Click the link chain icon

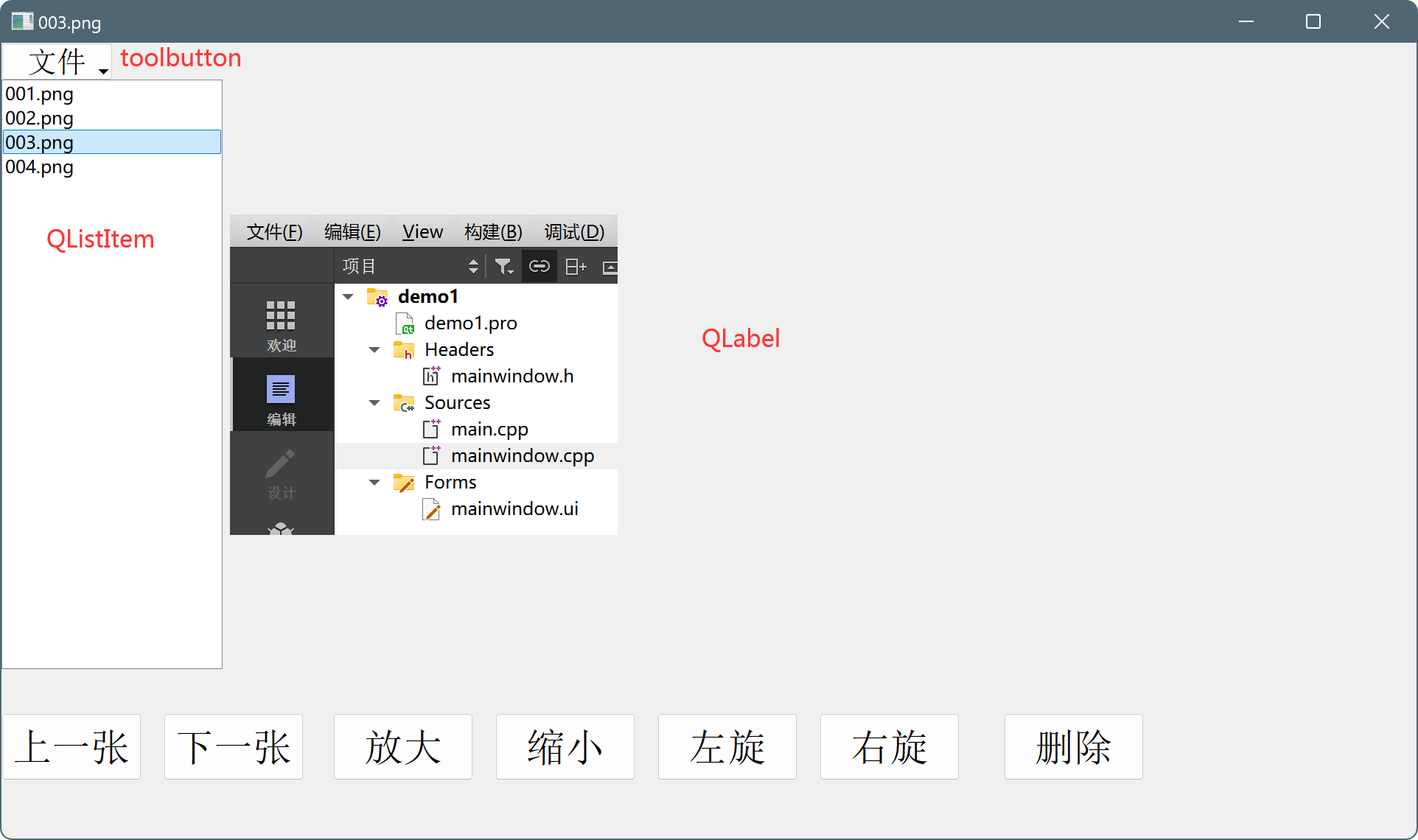point(539,267)
